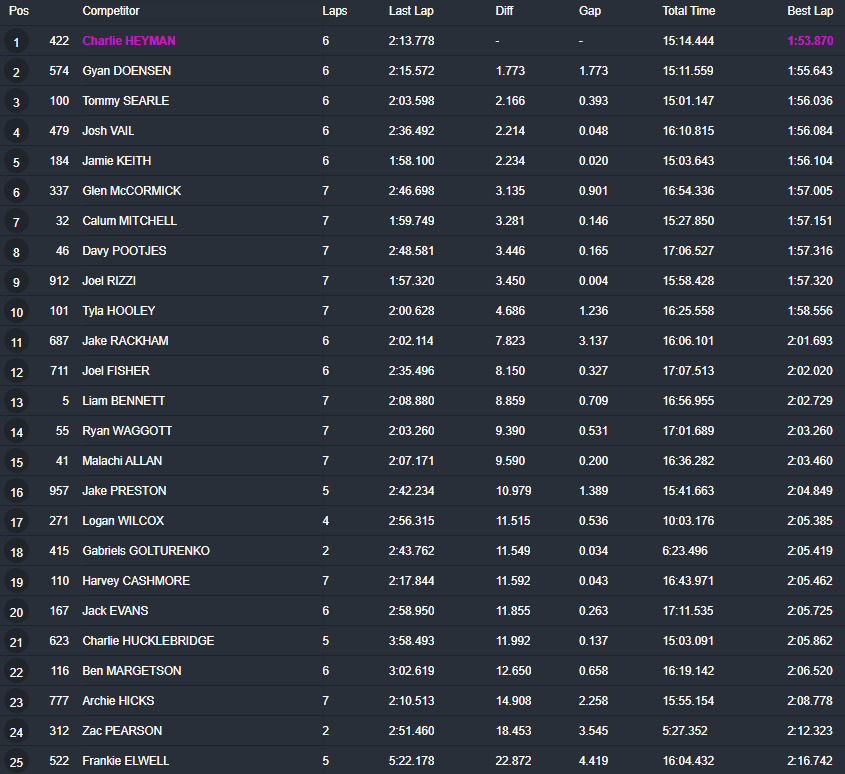Viewport: 845px width, 774px height.
Task: Click the Competitor column header
Action: (x=111, y=11)
